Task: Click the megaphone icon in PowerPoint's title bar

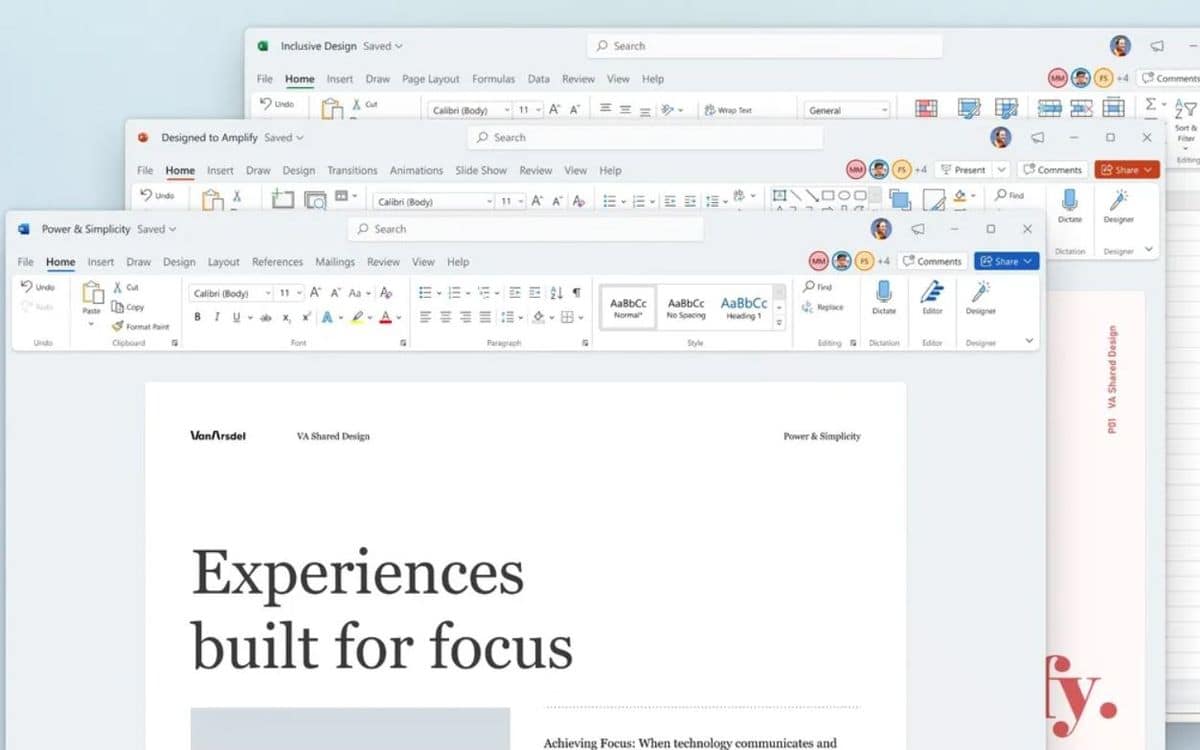Action: click(x=1037, y=137)
